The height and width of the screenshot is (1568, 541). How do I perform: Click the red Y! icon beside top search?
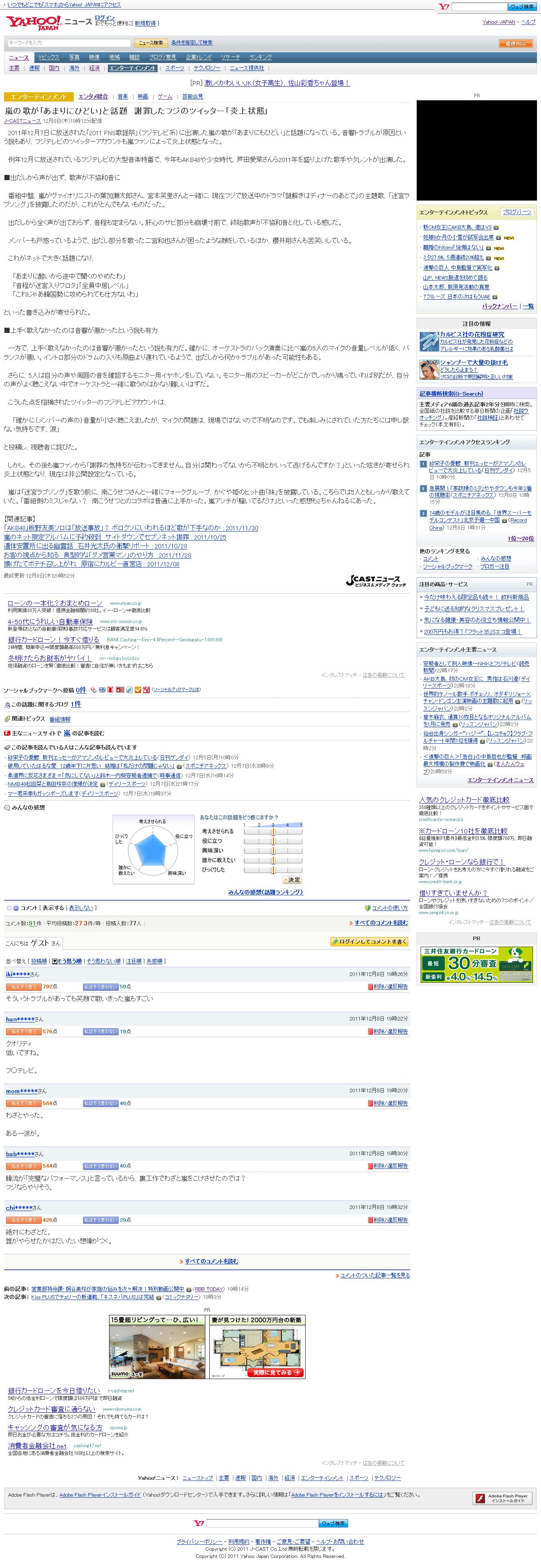[444, 7]
